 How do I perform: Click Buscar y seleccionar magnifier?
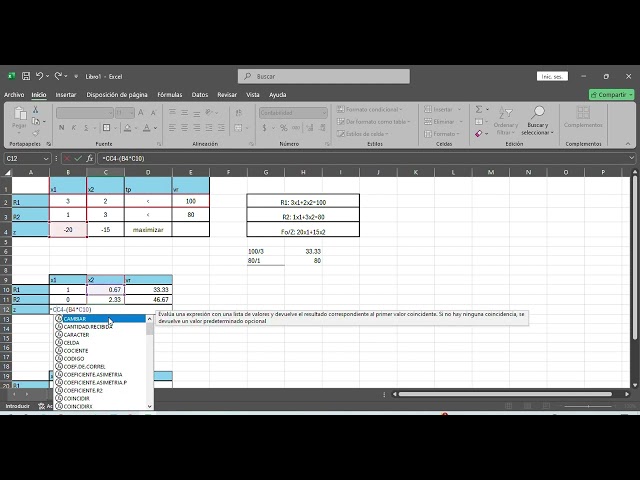click(x=537, y=121)
